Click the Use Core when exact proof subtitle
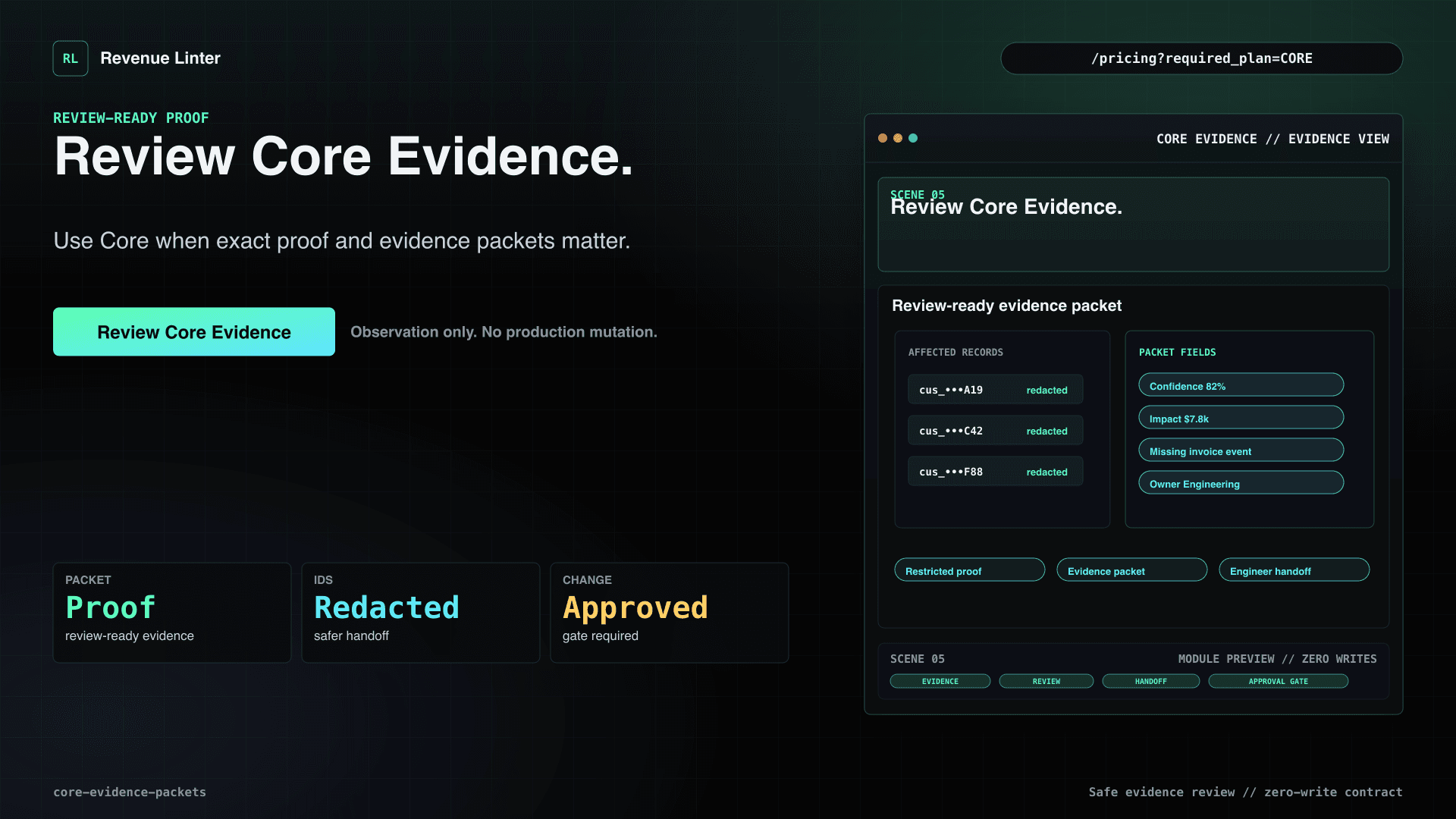Image resolution: width=1456 pixels, height=819 pixels. (x=342, y=240)
